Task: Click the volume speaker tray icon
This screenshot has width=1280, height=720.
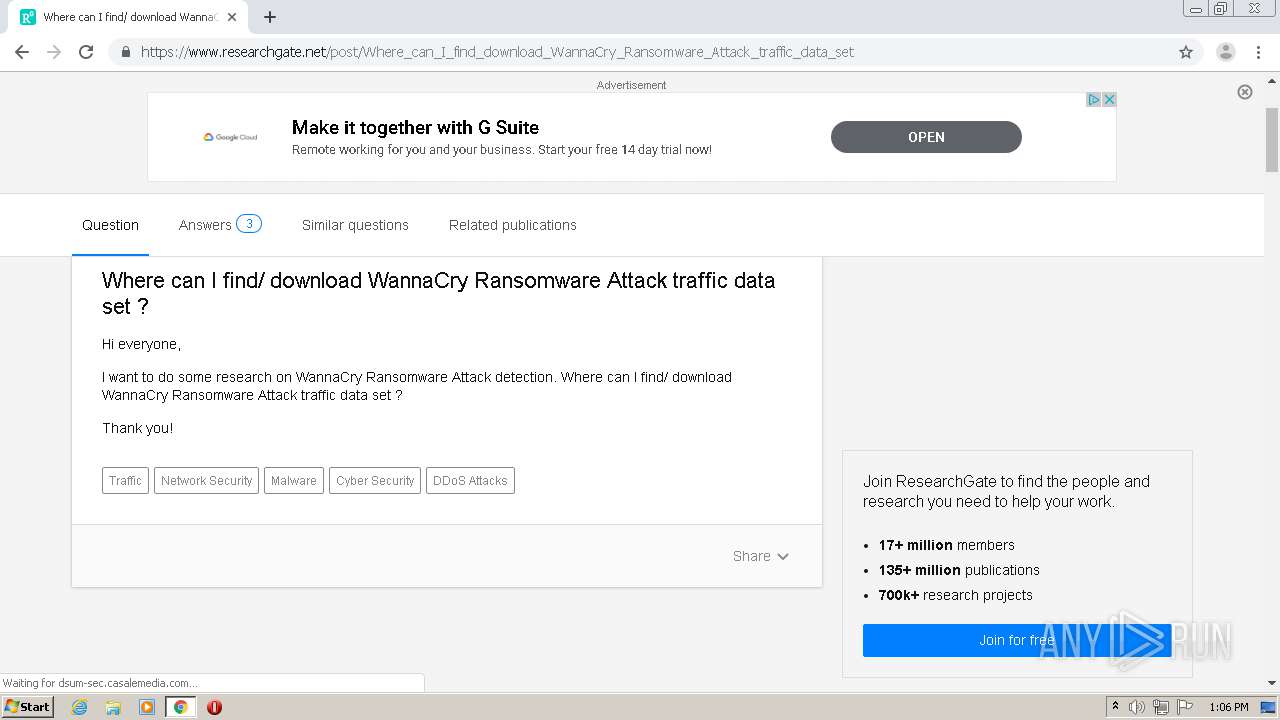Action: point(1137,707)
